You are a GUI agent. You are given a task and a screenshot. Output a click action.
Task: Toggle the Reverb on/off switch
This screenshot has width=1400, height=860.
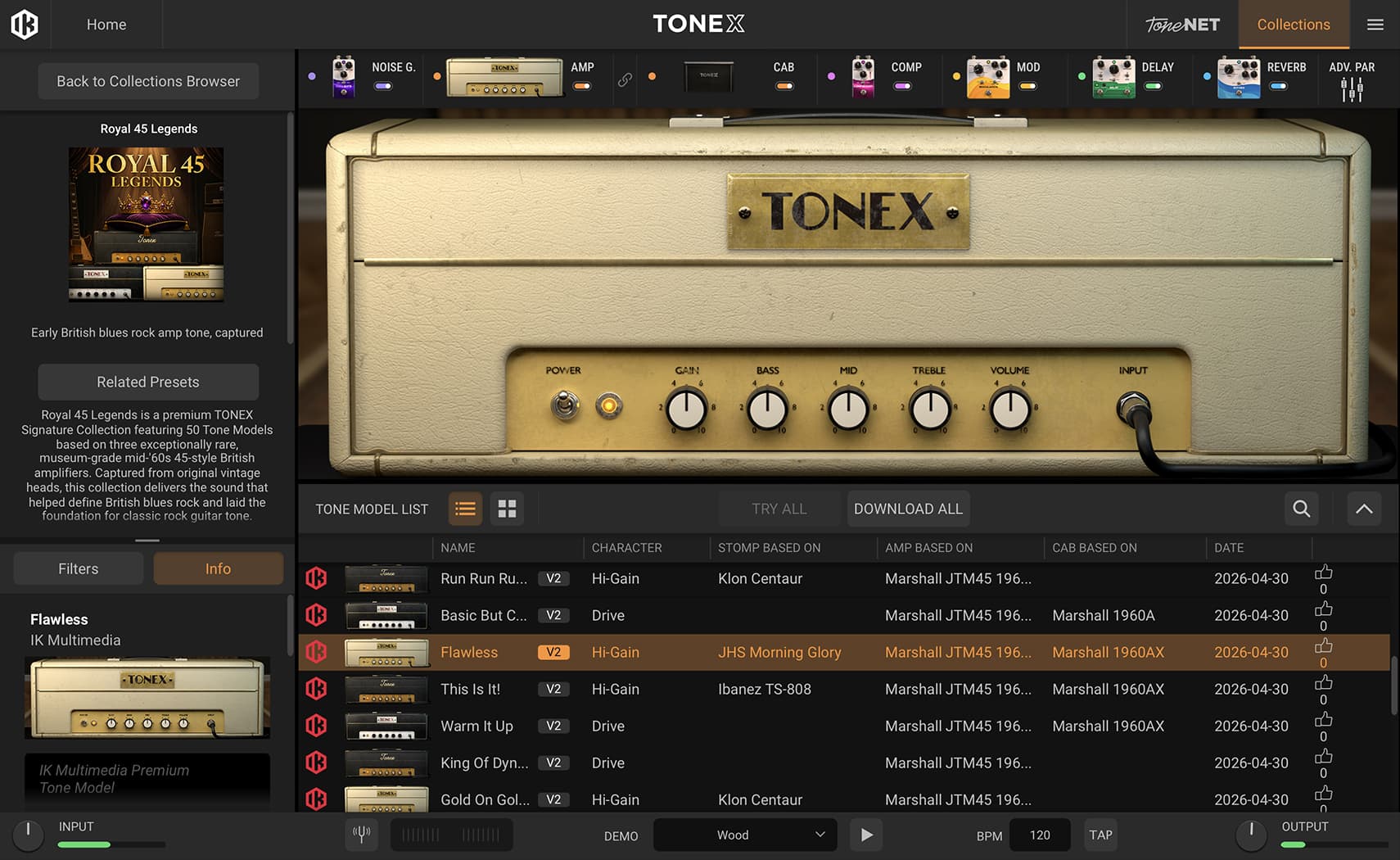click(x=1278, y=86)
